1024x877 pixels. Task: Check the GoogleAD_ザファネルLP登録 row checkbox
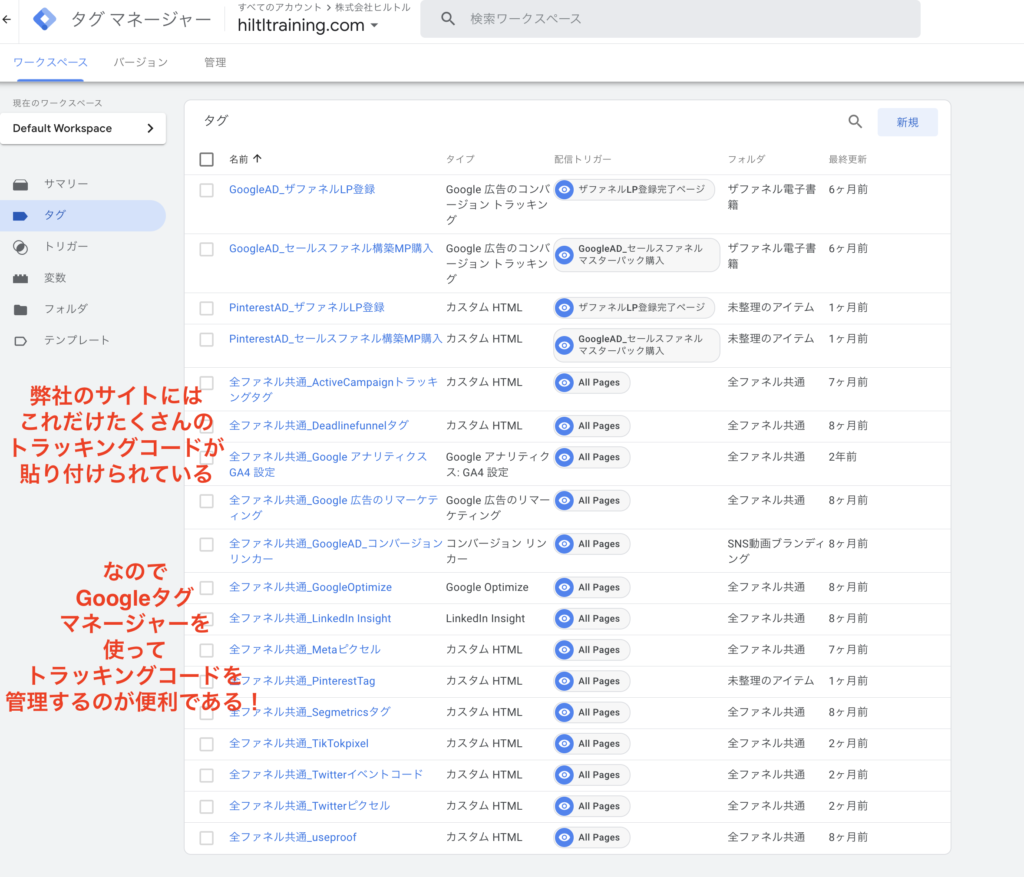206,190
